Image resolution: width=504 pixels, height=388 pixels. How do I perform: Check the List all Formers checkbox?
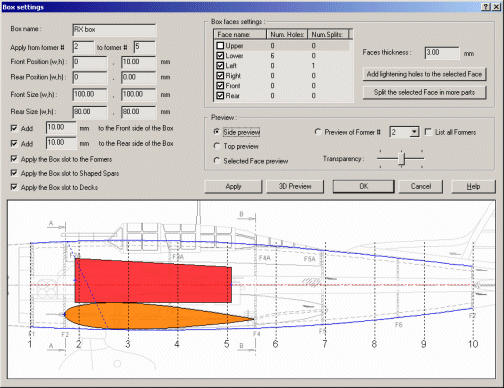(x=428, y=132)
